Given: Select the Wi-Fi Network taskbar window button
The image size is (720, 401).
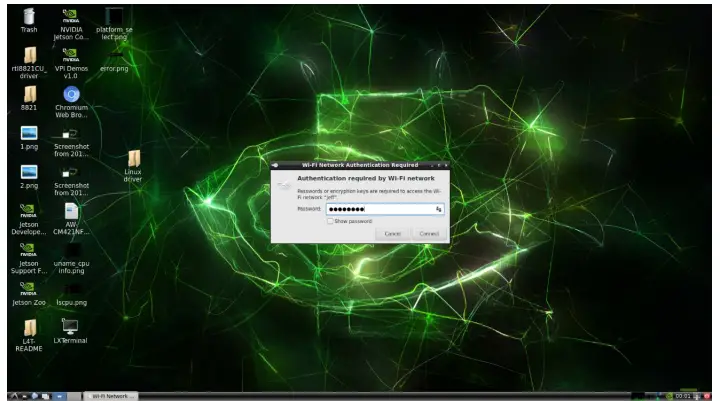Looking at the screenshot, I should (x=111, y=396).
